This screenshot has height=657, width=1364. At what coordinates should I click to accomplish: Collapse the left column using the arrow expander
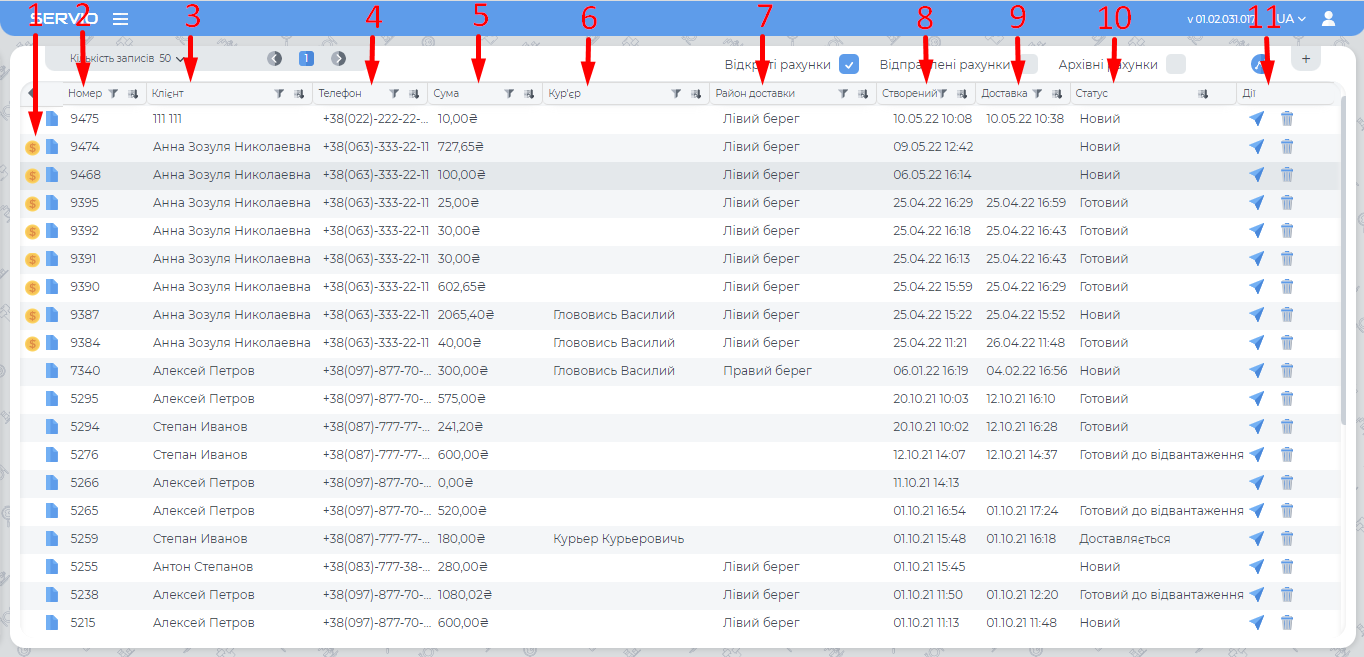(x=30, y=94)
